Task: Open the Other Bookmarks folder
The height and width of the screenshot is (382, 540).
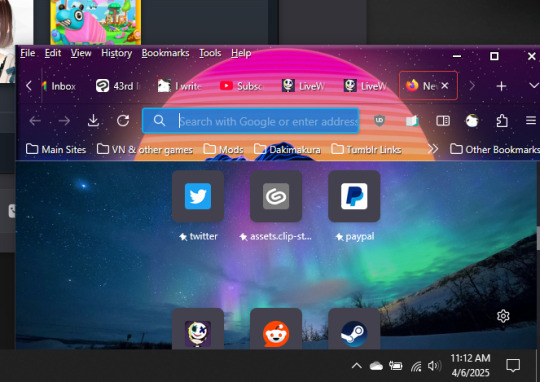Action: pos(495,149)
